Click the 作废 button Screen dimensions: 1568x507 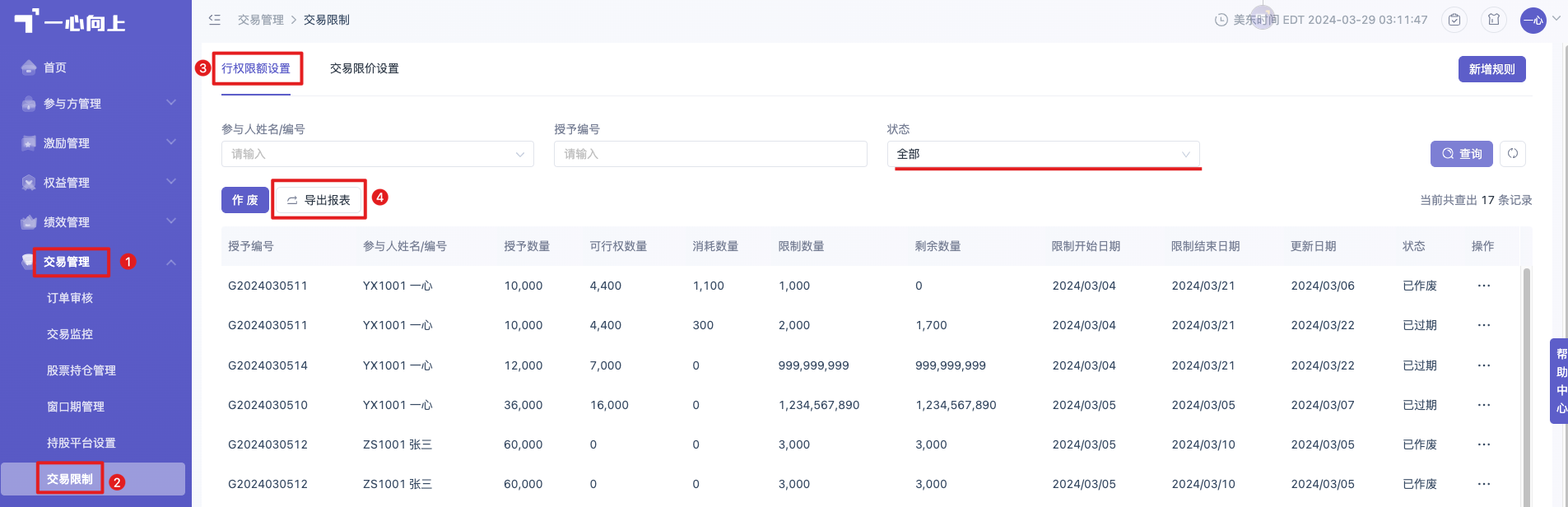coord(245,200)
